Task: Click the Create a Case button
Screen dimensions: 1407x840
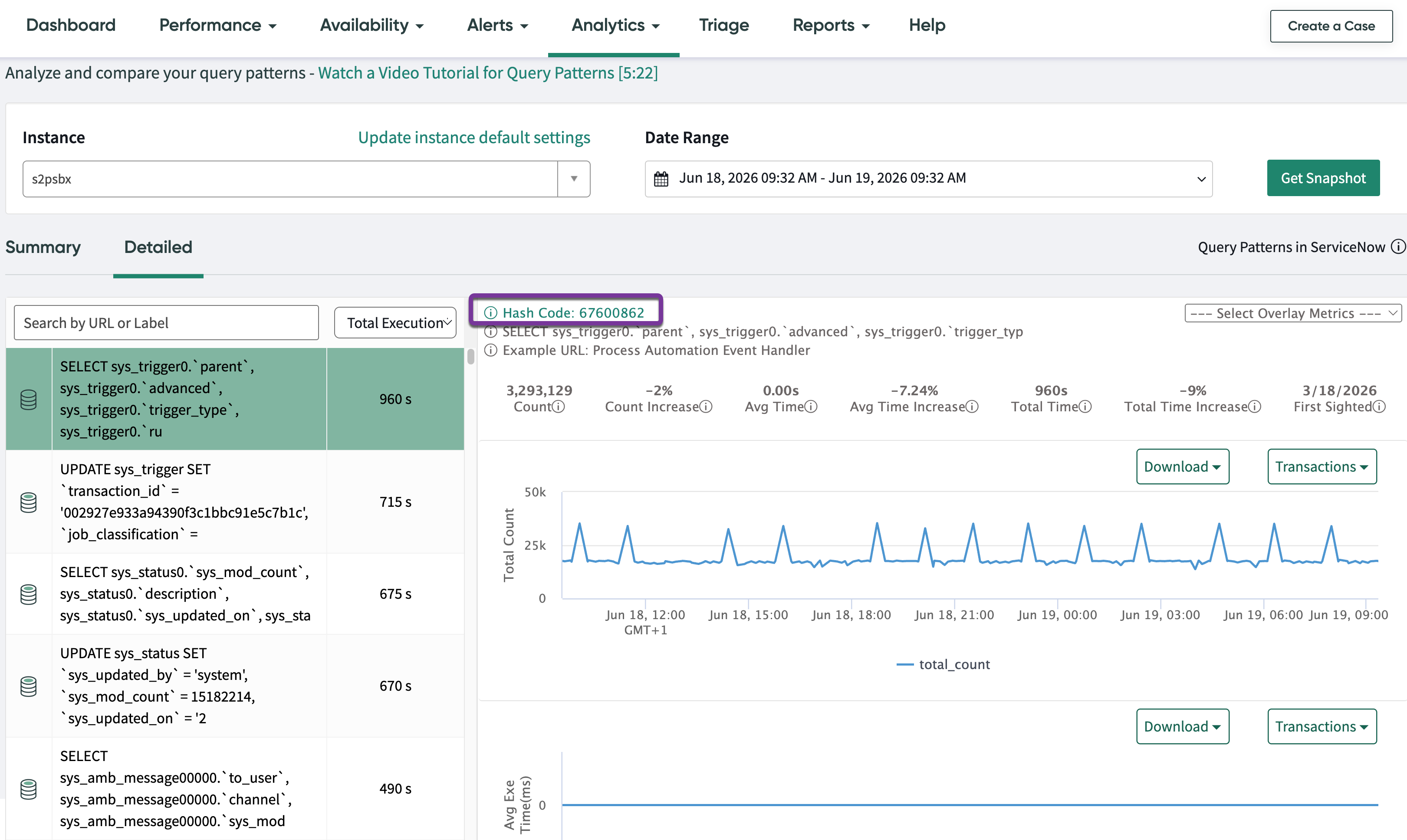Action: (x=1331, y=26)
